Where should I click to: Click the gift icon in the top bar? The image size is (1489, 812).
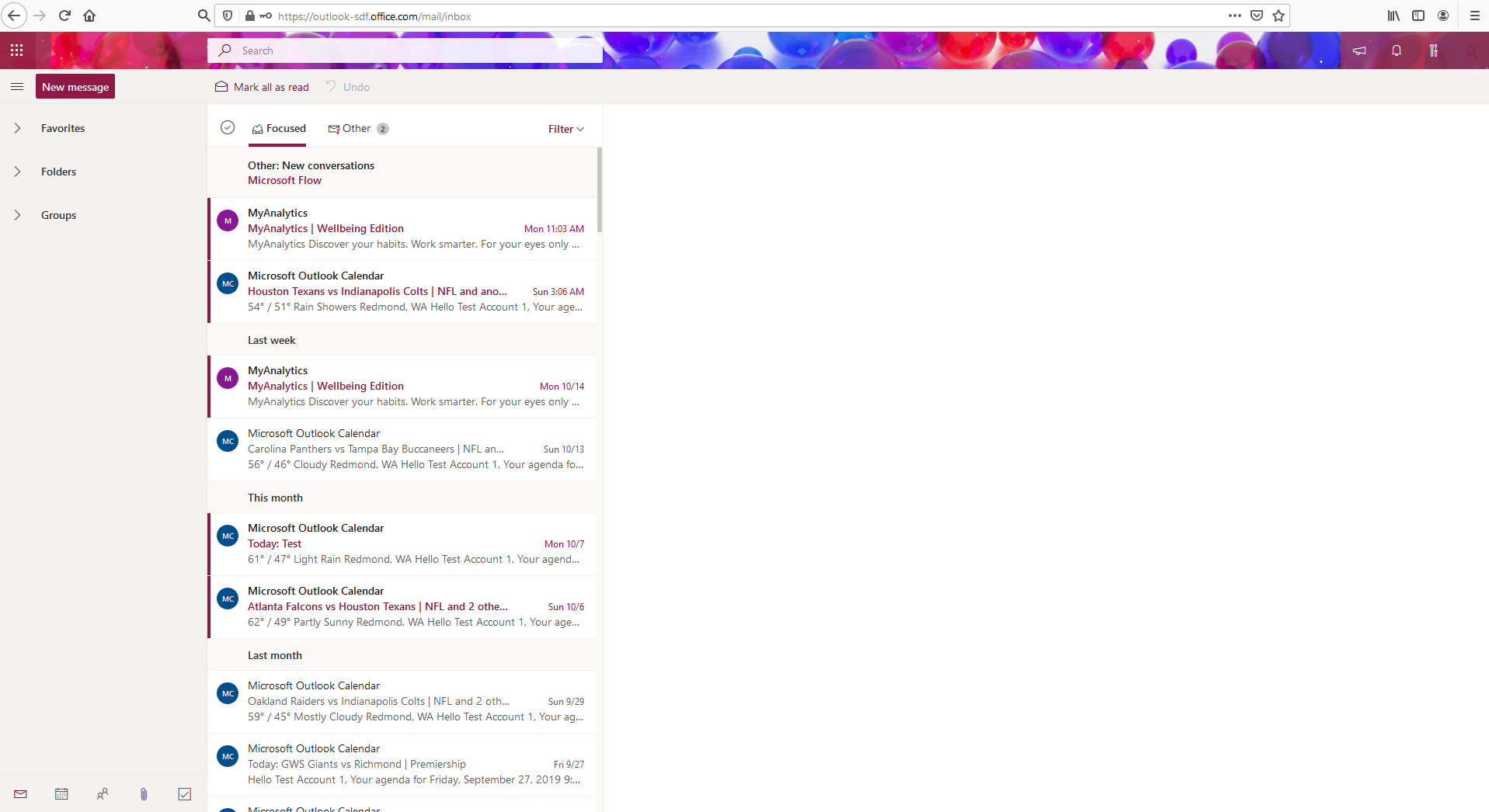click(1434, 50)
